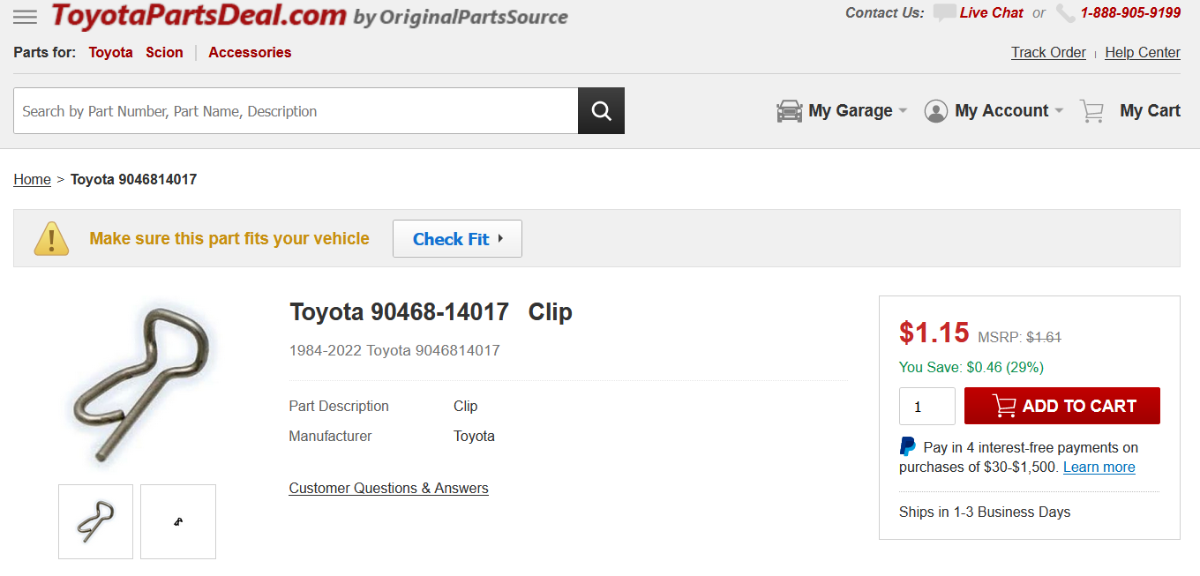
Task: Click the user profile icon for My Account
Action: (x=936, y=111)
